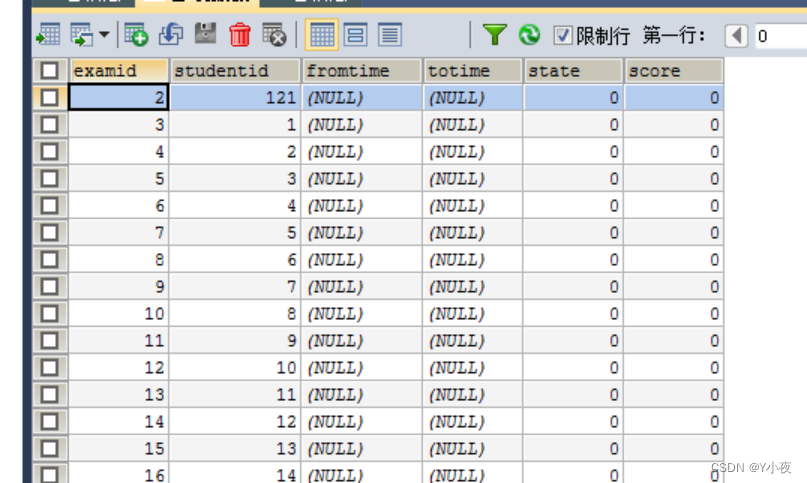Delete selected rows with the red trash icon
The width and height of the screenshot is (807, 483).
pos(240,35)
